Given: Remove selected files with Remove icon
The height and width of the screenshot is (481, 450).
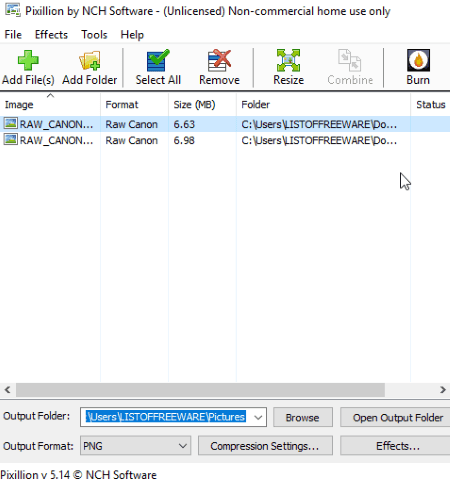Looking at the screenshot, I should (x=219, y=60).
